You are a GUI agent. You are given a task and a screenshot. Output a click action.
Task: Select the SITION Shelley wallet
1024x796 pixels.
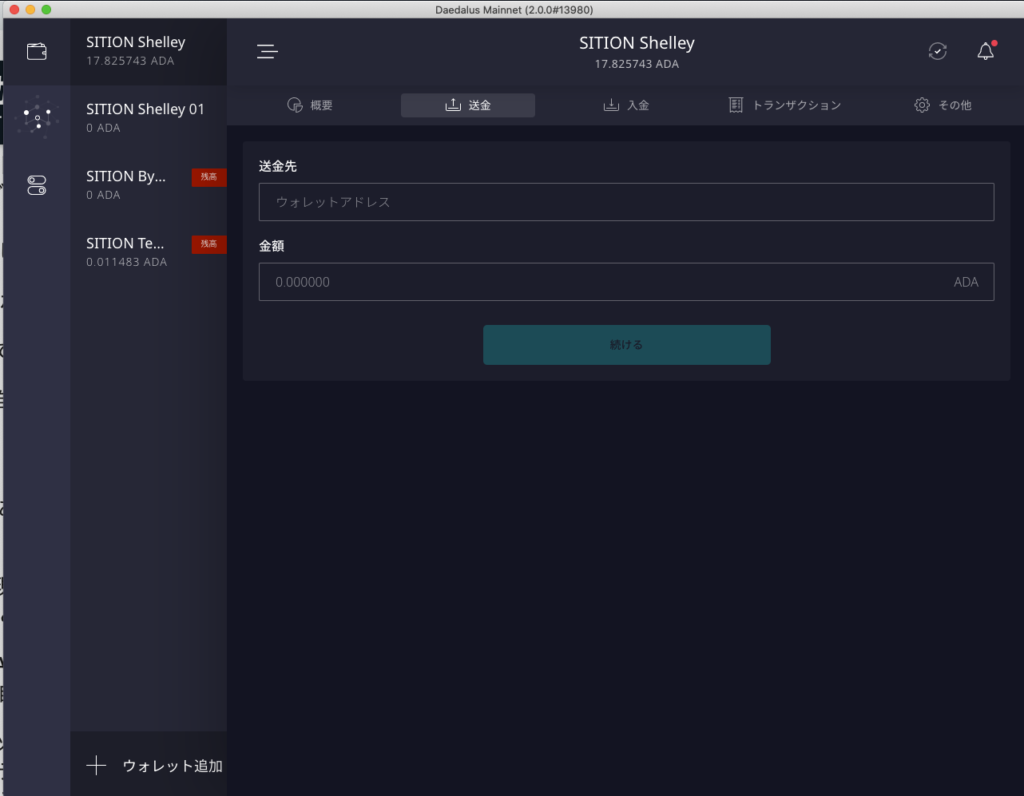click(148, 51)
